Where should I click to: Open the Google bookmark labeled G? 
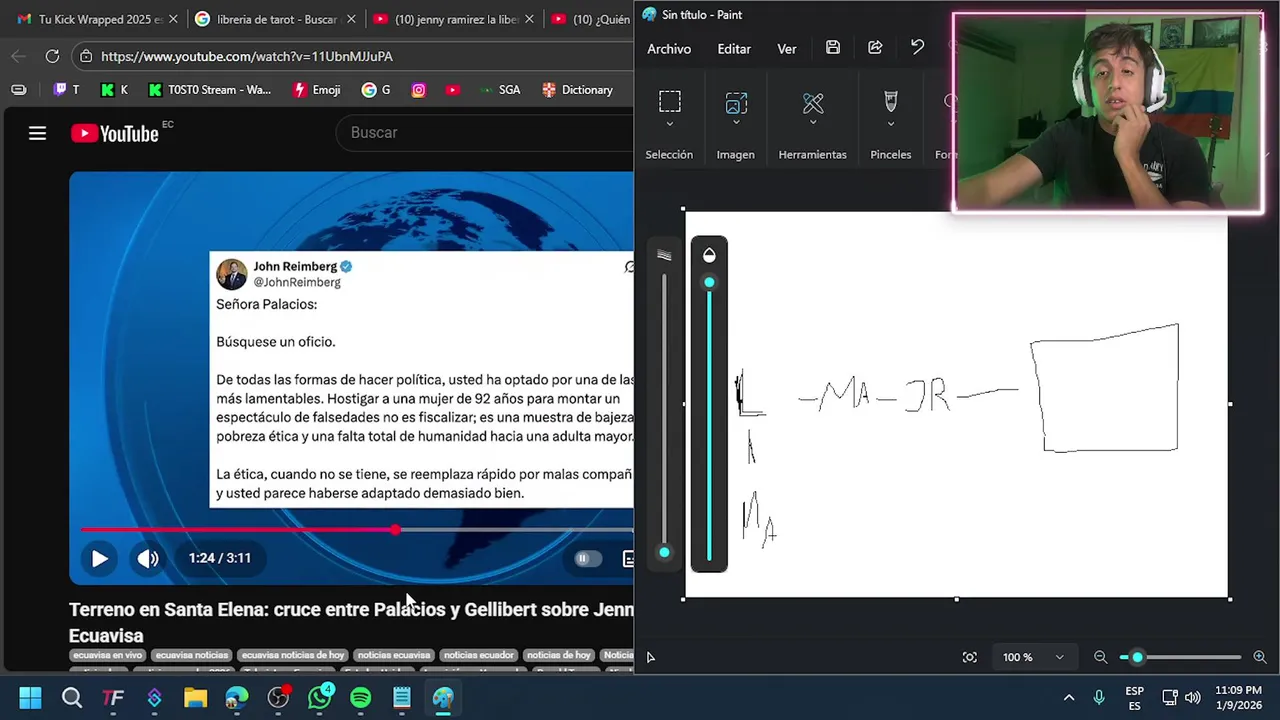pyautogui.click(x=376, y=90)
